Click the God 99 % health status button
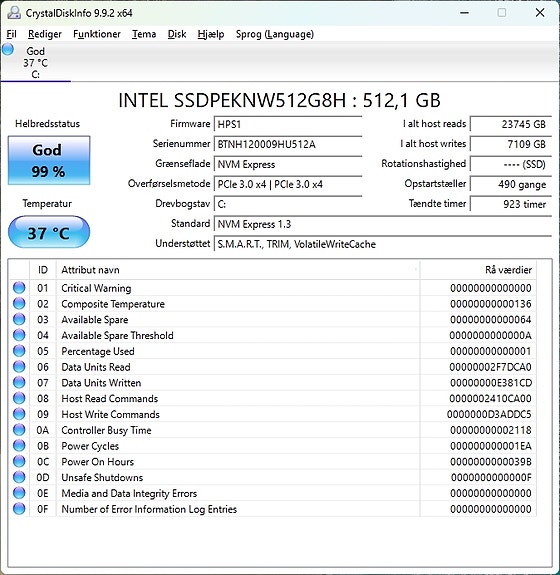The height and width of the screenshot is (575, 560). (49, 160)
